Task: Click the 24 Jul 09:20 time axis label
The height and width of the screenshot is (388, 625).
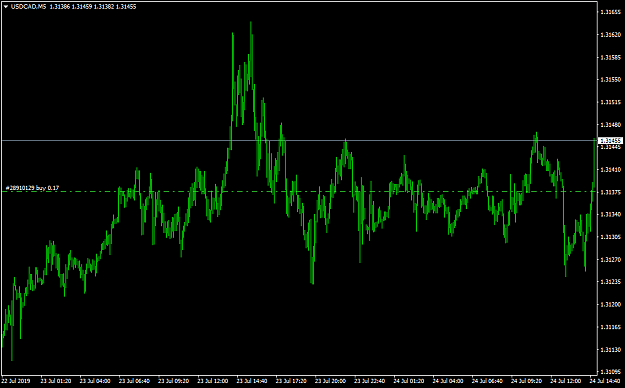Action: click(x=527, y=381)
